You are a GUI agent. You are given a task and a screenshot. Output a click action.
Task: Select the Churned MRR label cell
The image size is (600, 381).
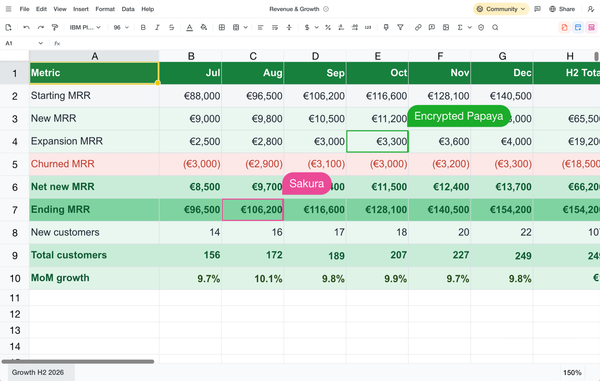94,164
